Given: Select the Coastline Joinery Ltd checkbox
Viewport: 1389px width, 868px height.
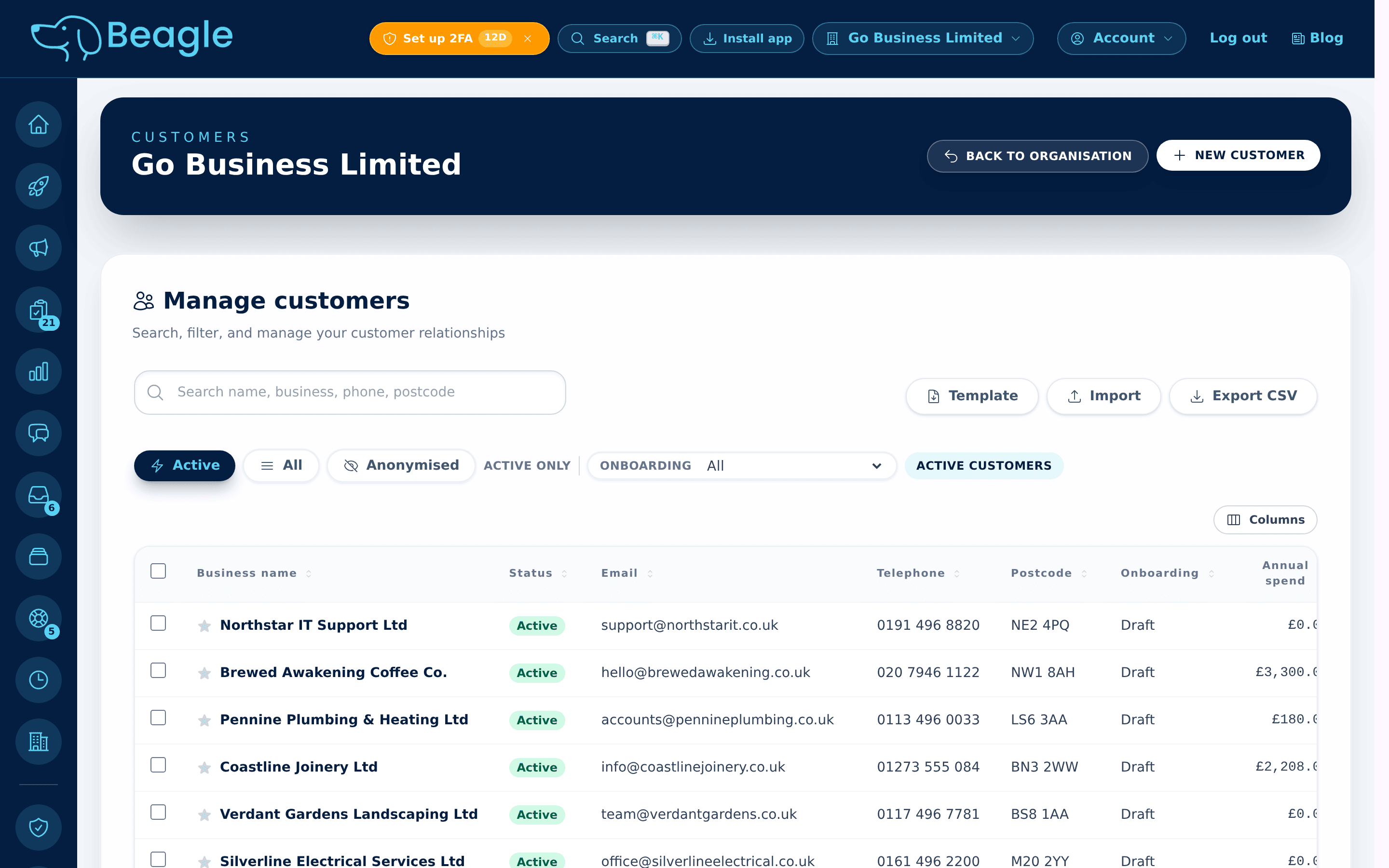Looking at the screenshot, I should [x=158, y=765].
